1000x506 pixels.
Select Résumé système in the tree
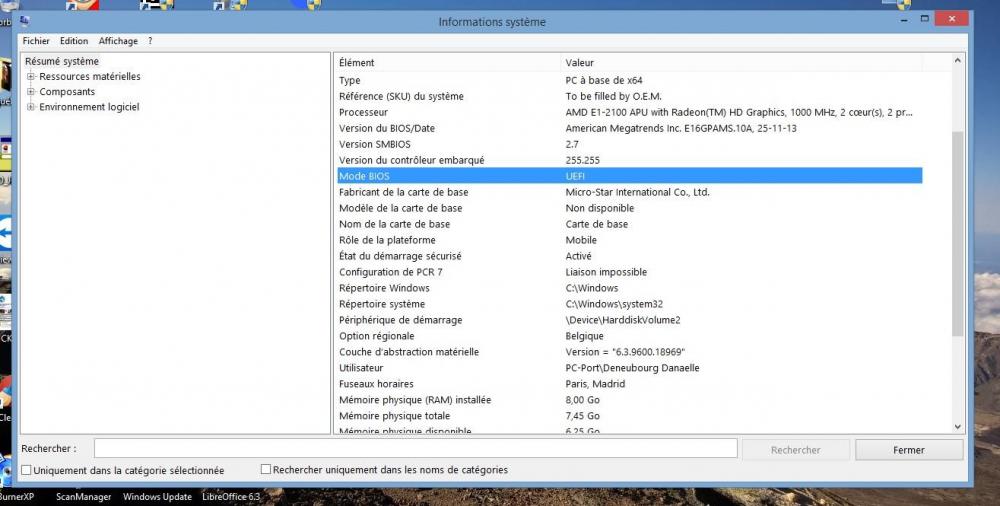(62, 61)
